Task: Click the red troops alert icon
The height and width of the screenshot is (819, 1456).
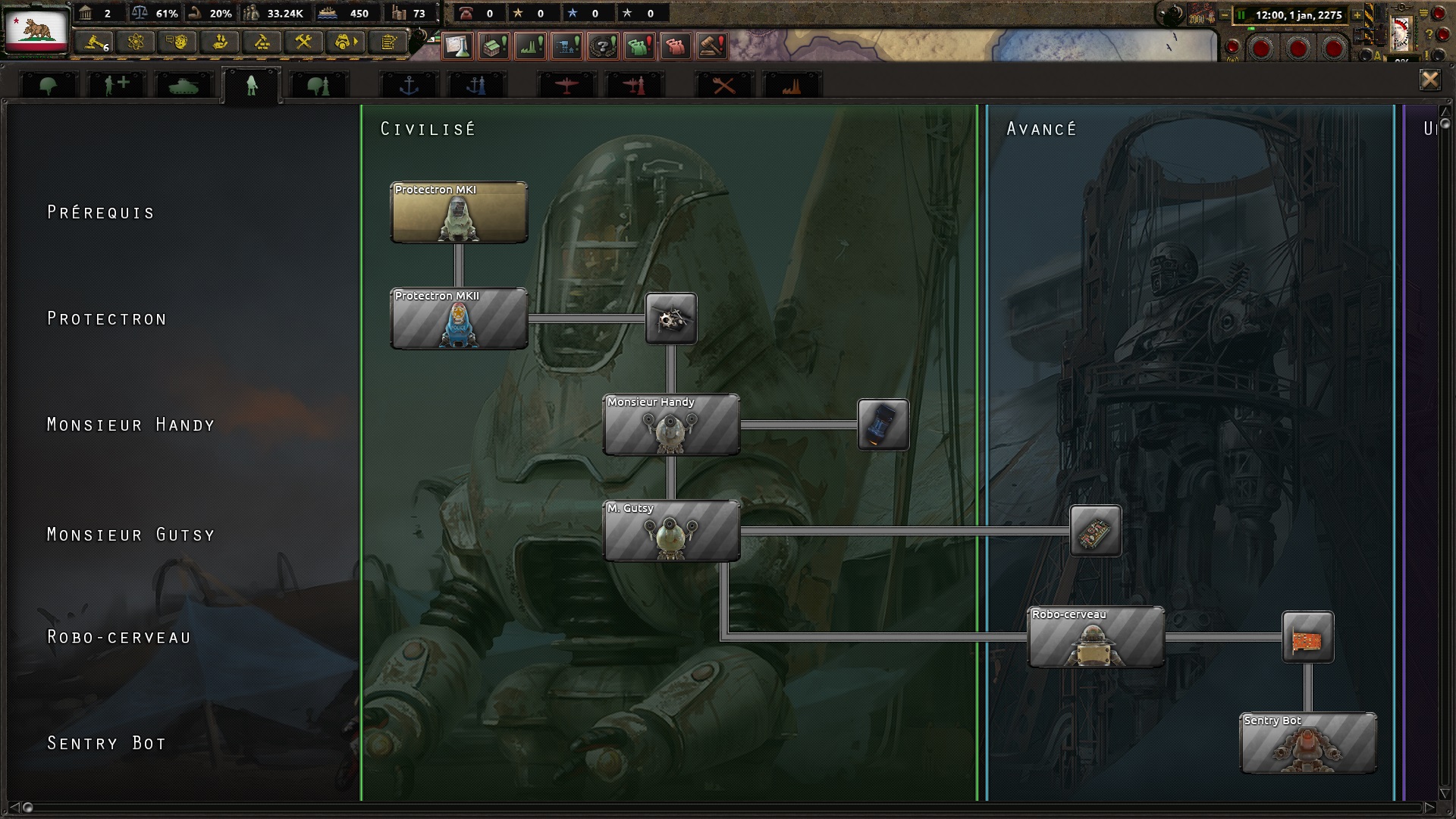Action: coord(675,46)
